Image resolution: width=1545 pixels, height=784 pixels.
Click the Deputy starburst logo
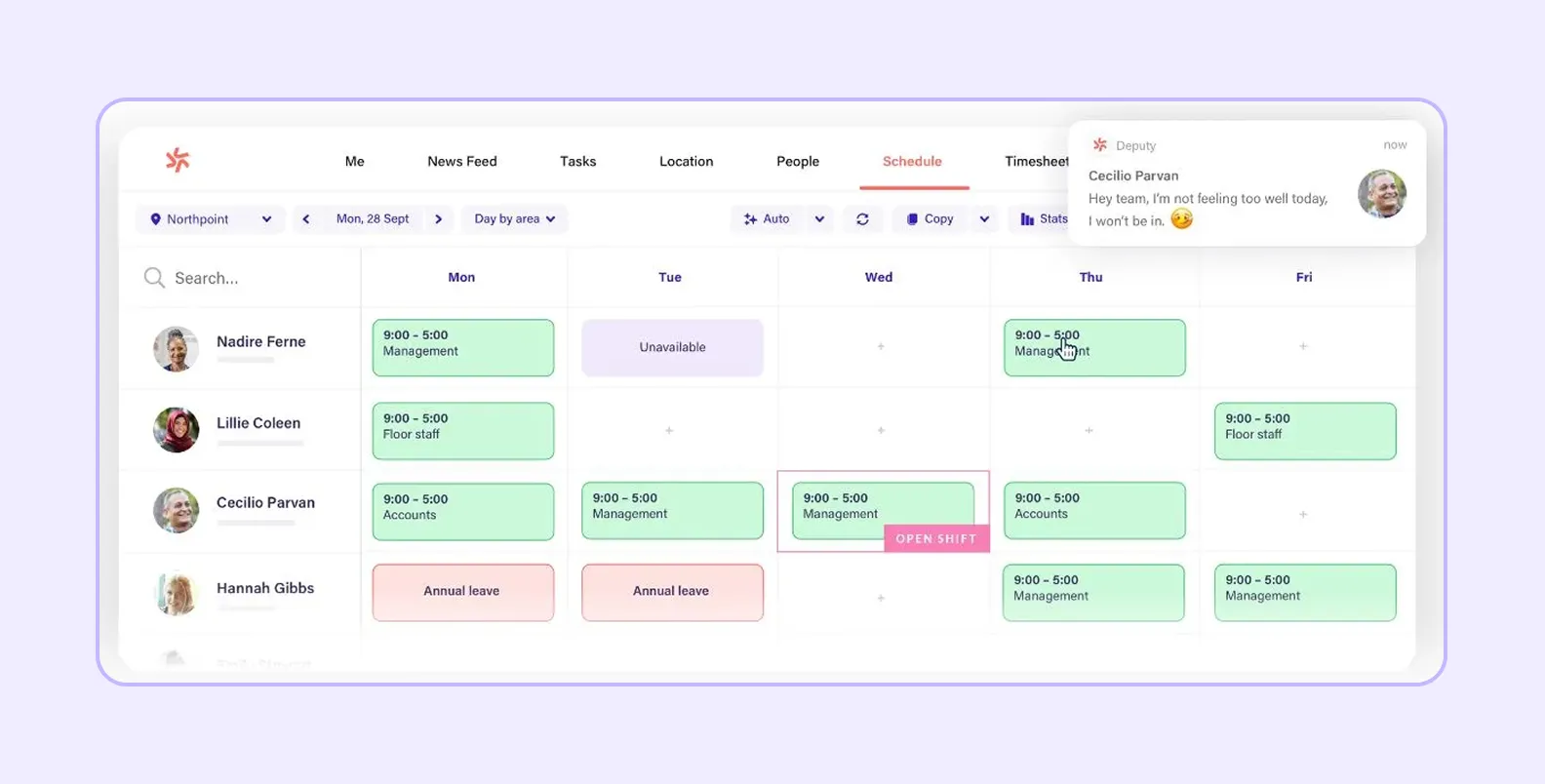click(x=178, y=160)
